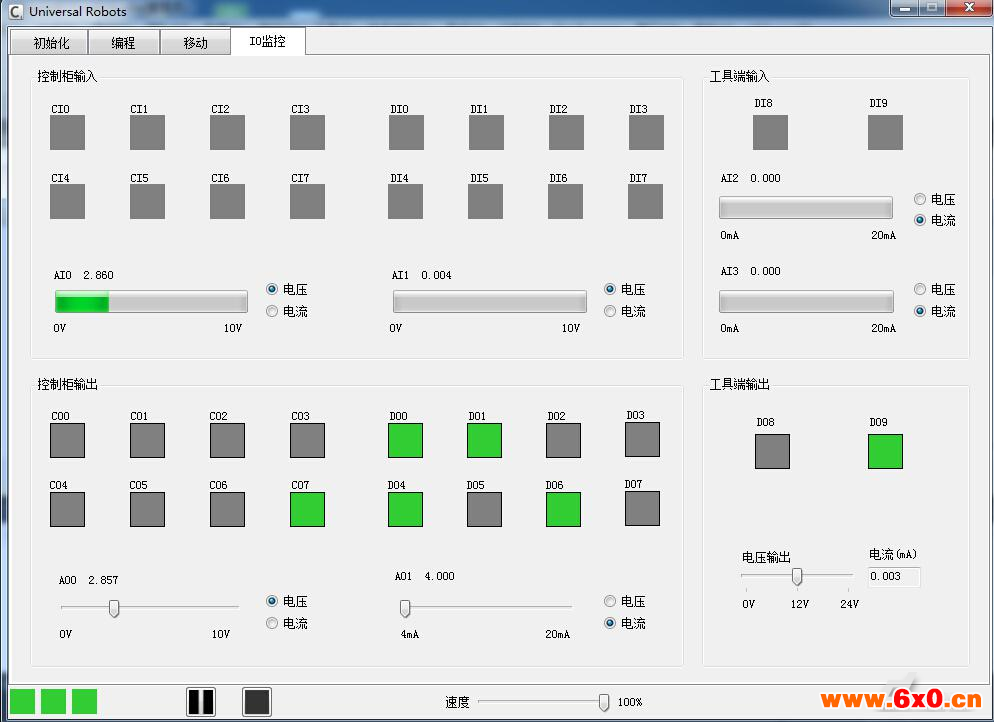Toggle configurable output CO1
Image resolution: width=994 pixels, height=722 pixels.
147,441
